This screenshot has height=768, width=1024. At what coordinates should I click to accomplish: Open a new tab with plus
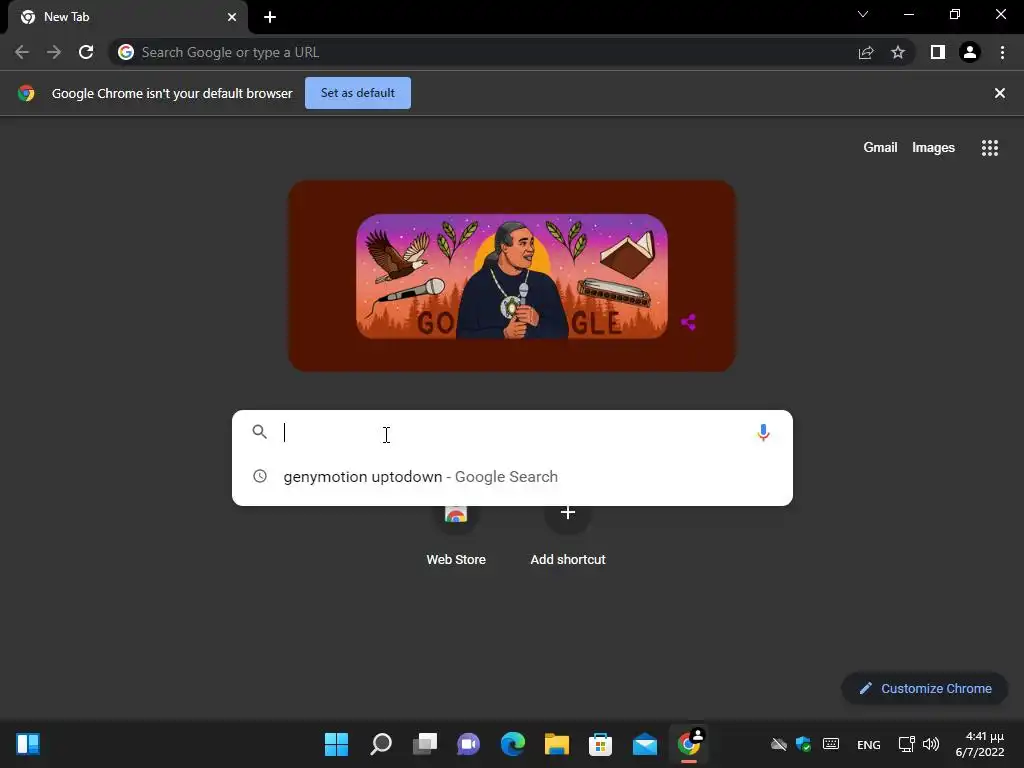[x=270, y=17]
